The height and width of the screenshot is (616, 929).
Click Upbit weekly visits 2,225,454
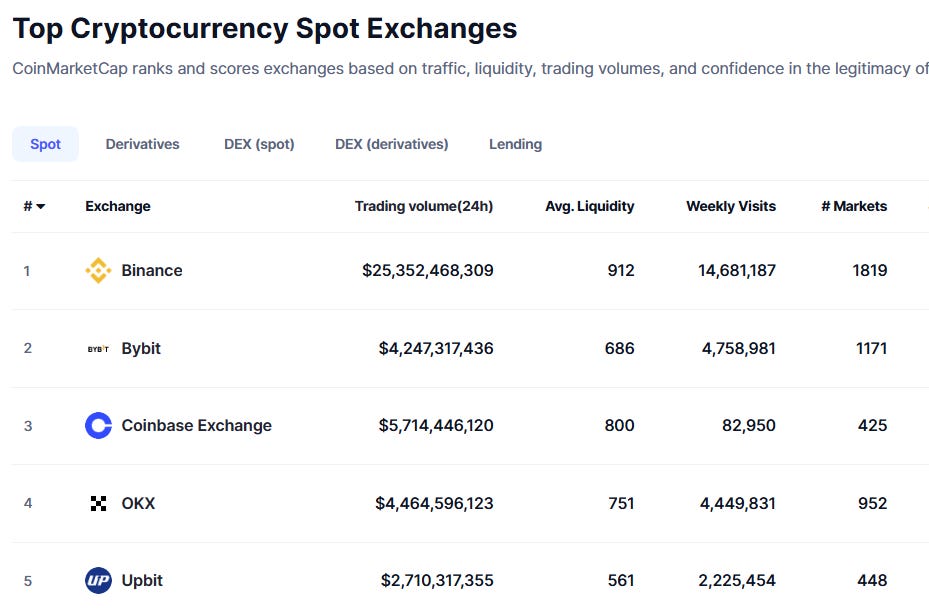click(x=737, y=580)
